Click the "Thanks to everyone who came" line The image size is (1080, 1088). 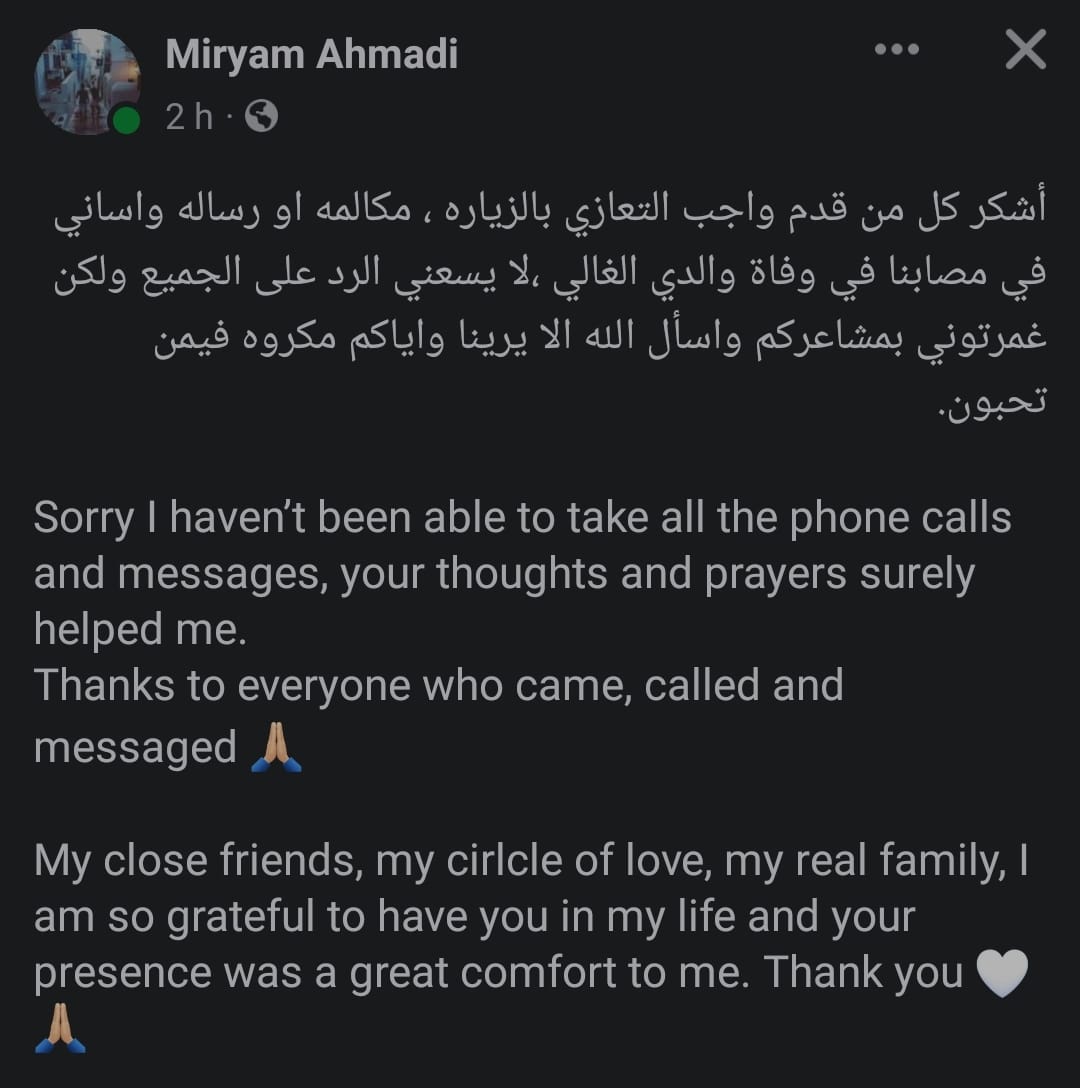[438, 686]
